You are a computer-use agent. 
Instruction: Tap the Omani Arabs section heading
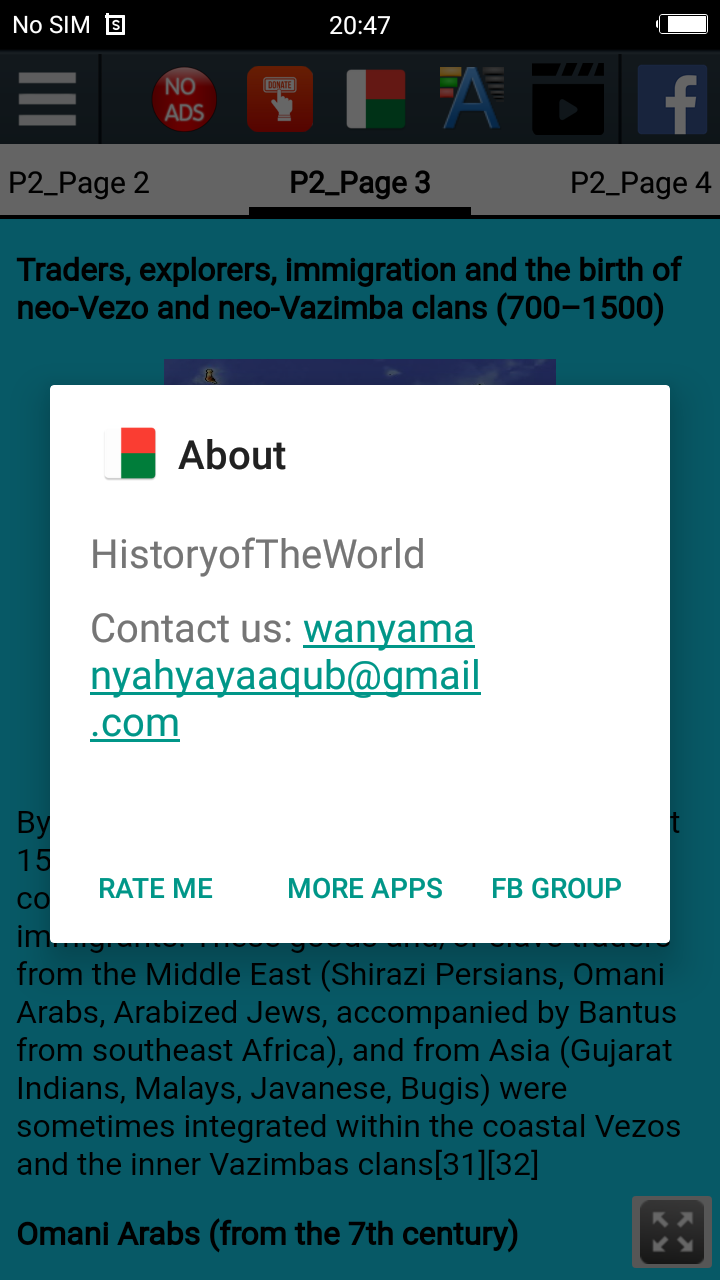pos(267,1234)
